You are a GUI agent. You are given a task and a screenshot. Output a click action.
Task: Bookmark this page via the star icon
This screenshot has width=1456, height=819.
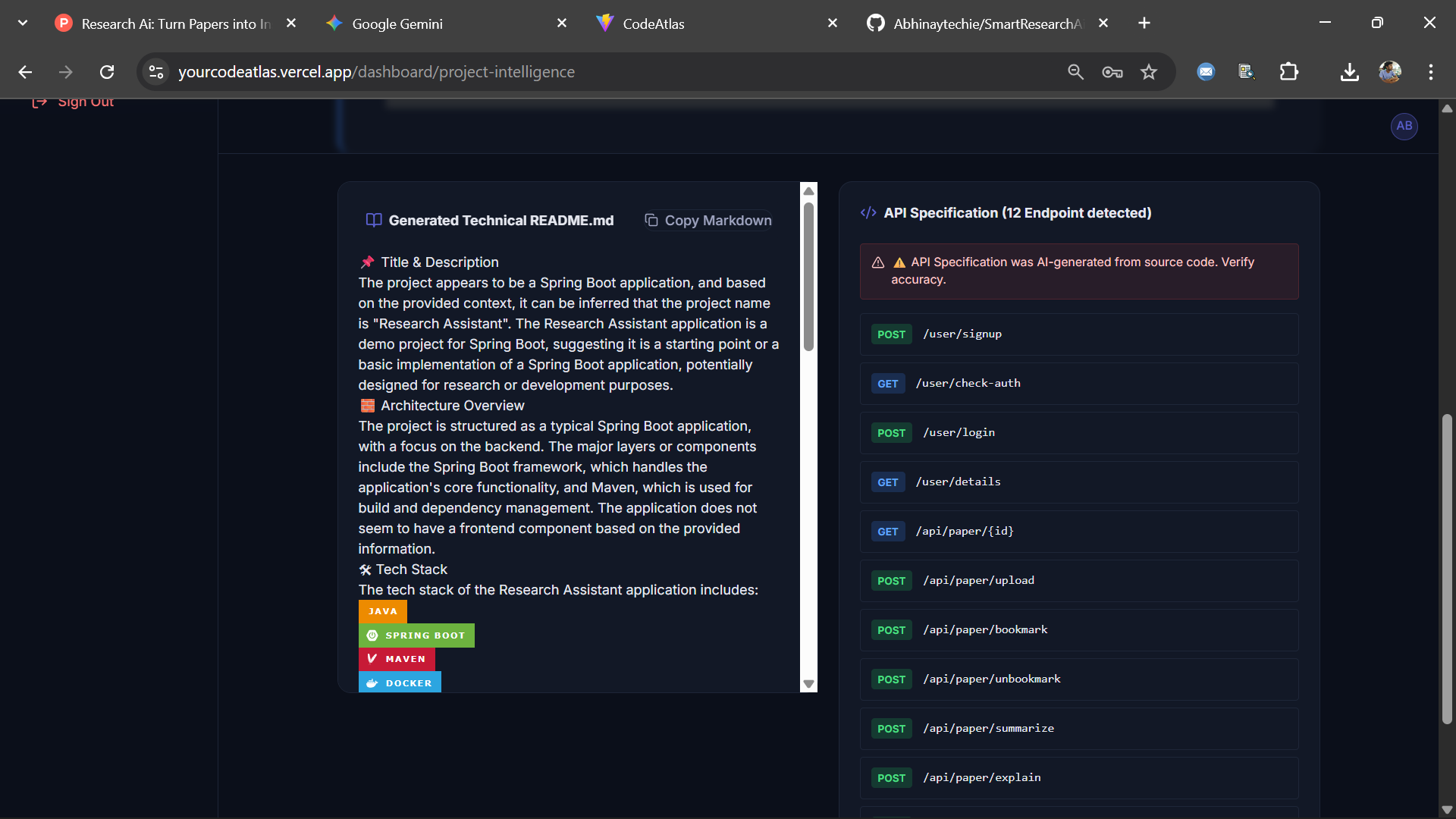(x=1148, y=72)
